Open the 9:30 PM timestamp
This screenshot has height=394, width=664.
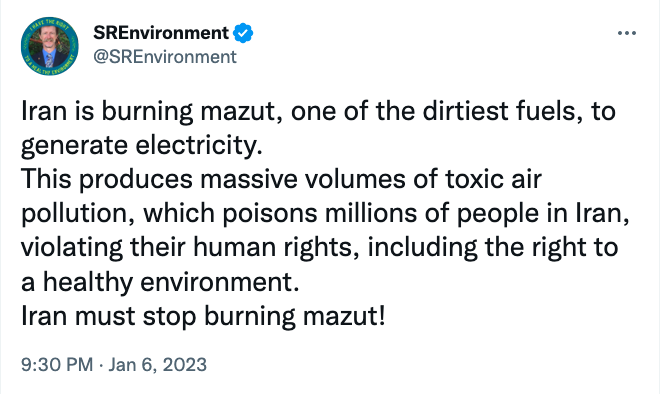57,365
